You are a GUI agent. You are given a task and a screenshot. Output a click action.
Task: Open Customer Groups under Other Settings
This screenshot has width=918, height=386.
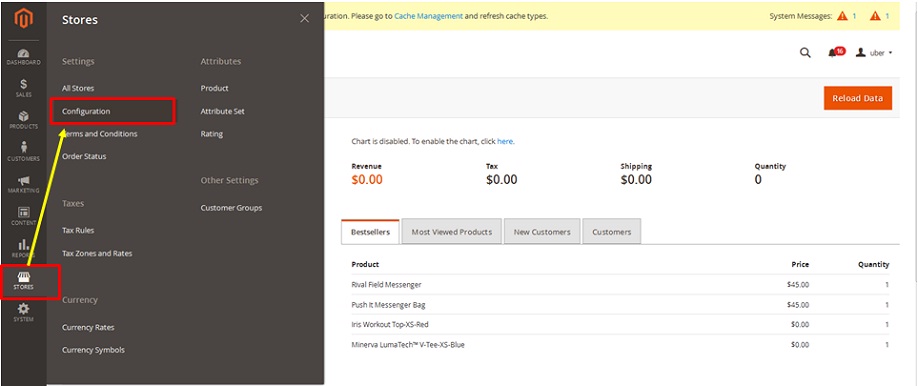tap(231, 207)
